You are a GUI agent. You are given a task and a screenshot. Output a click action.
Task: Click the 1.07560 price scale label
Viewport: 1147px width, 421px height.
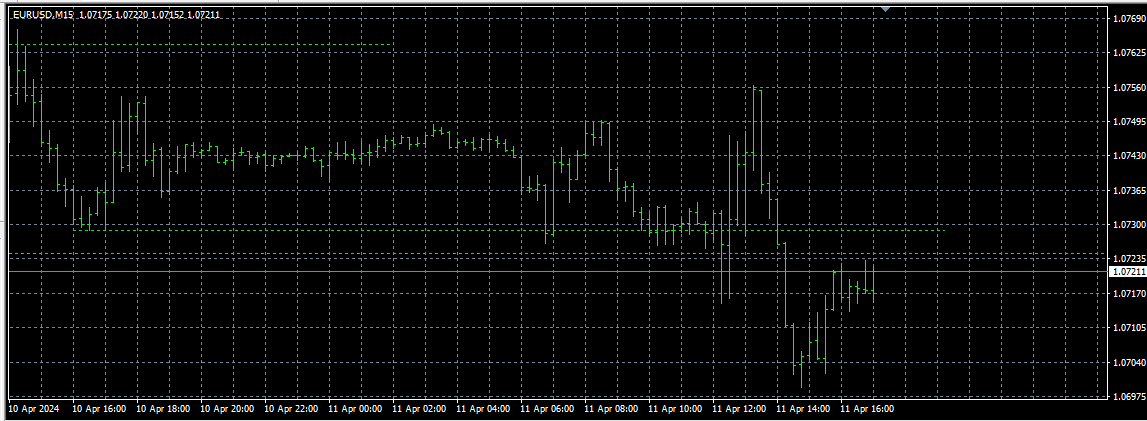click(1127, 88)
